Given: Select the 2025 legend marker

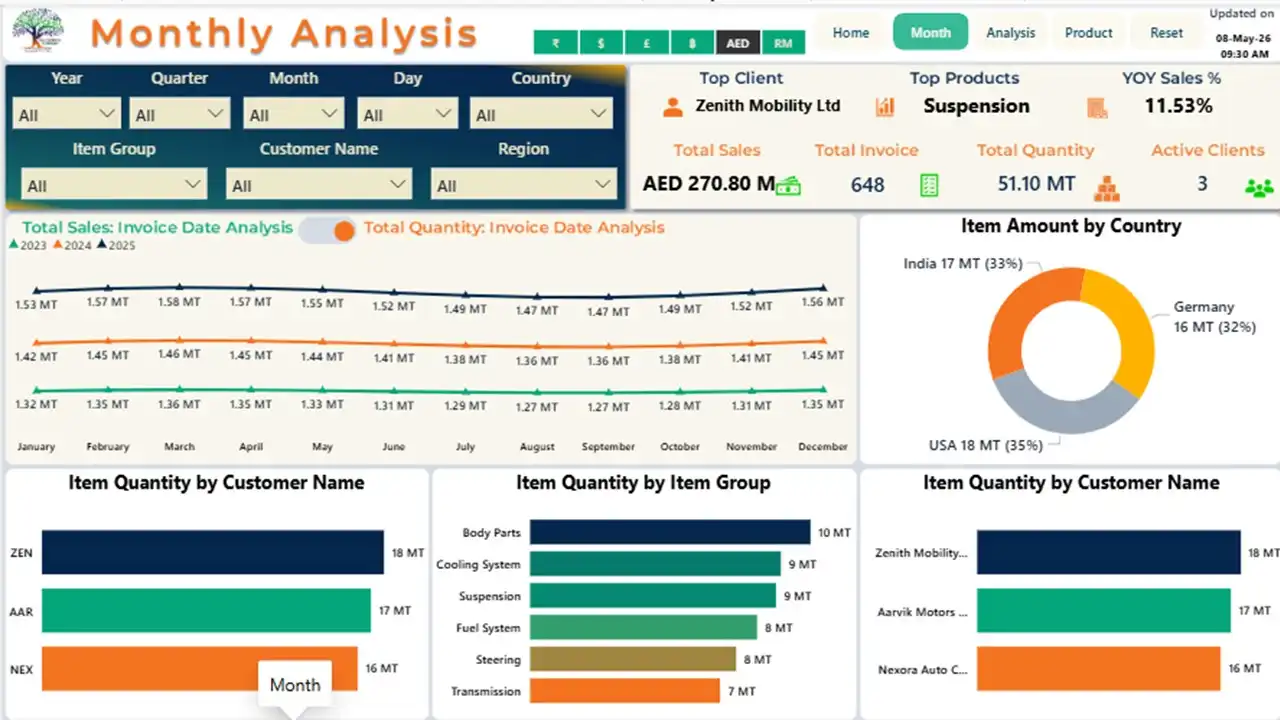Looking at the screenshot, I should coord(102,245).
